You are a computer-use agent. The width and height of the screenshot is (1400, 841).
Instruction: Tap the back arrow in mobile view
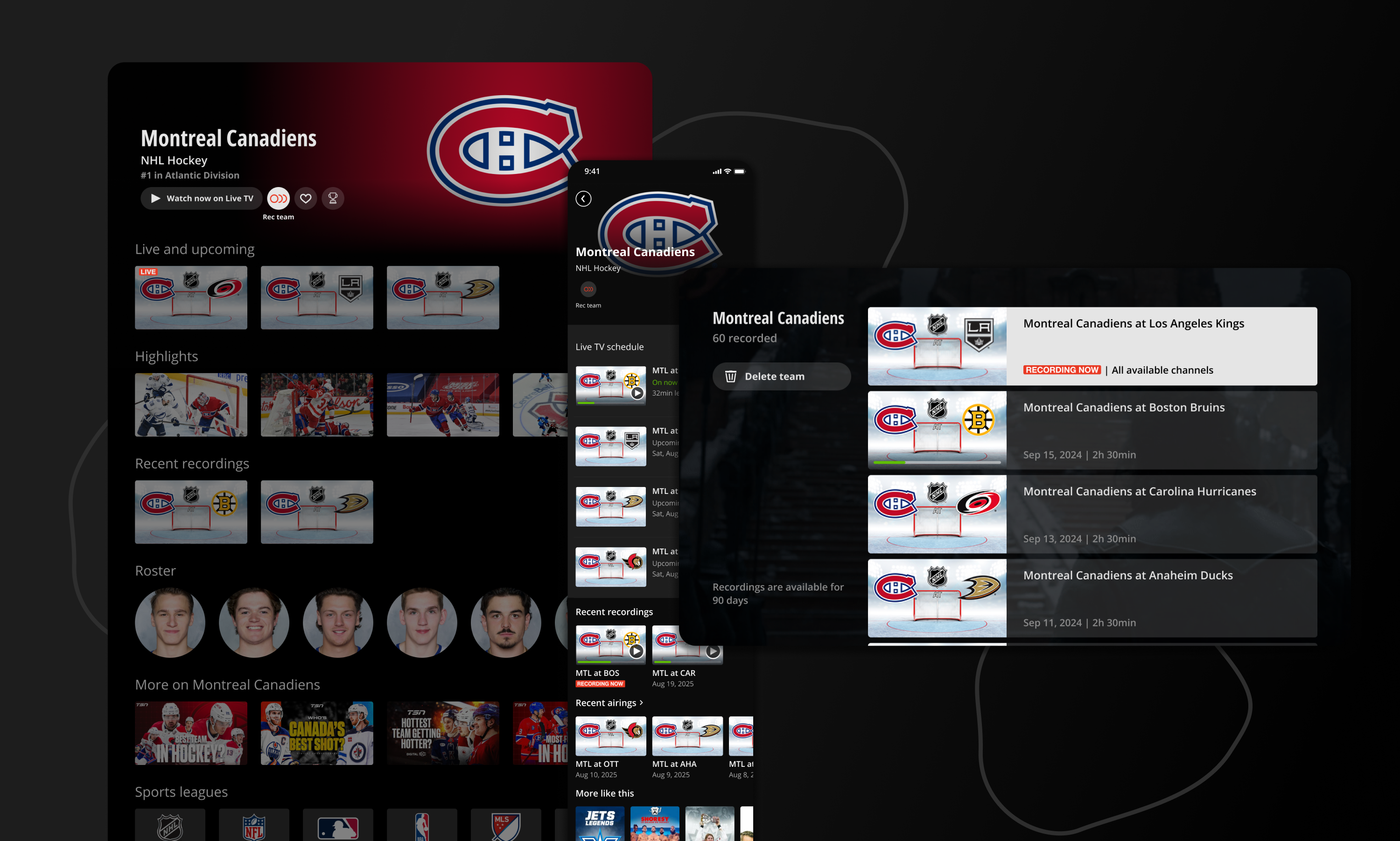pos(583,198)
